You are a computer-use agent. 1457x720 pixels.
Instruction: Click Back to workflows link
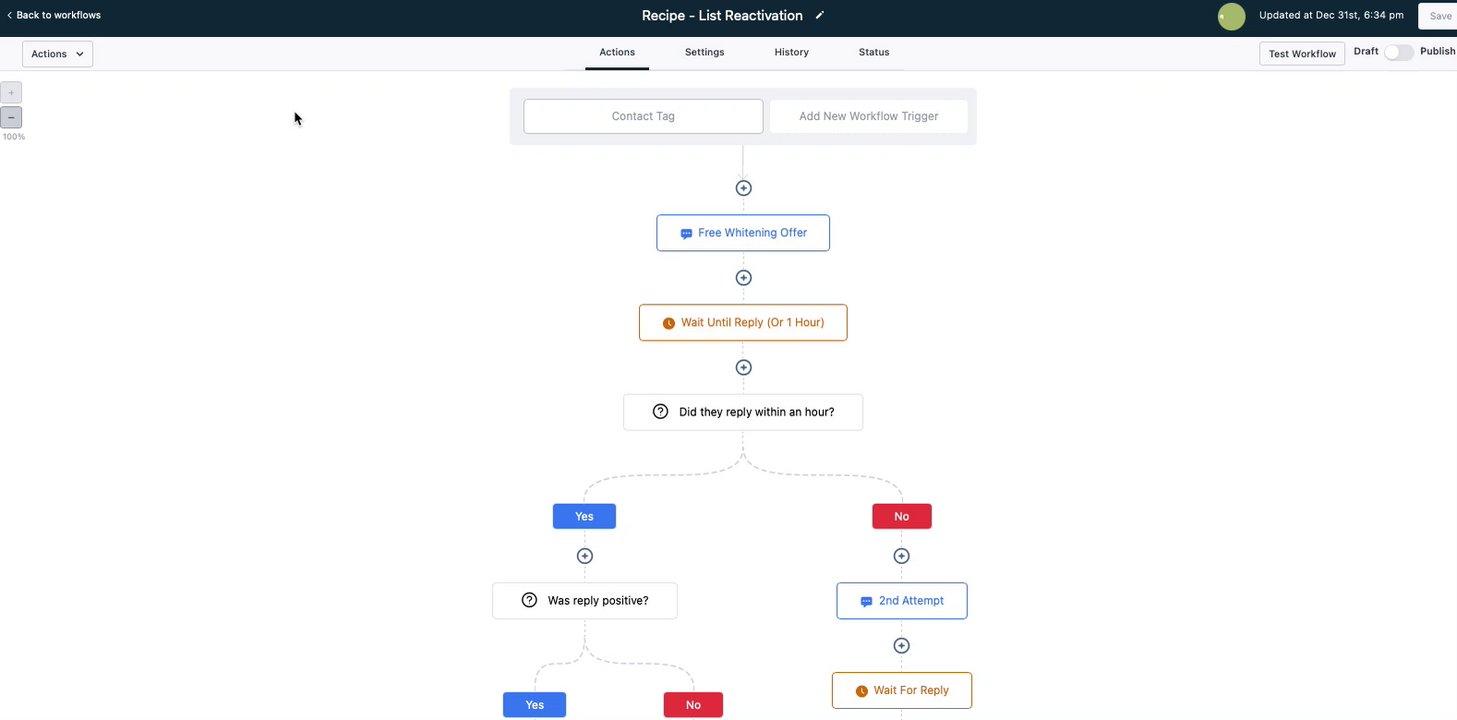(54, 15)
